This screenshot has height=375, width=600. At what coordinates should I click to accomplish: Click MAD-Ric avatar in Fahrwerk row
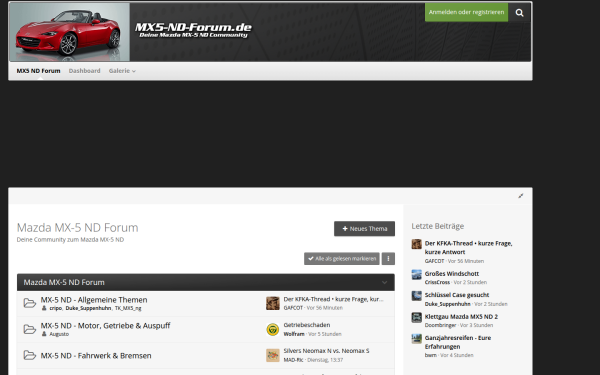point(273,355)
